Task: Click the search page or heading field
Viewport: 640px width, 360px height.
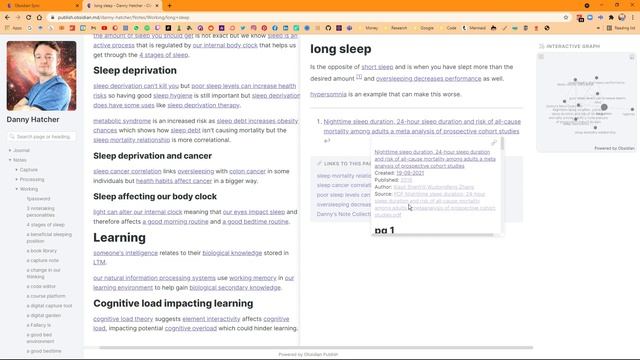Action: click(41, 137)
